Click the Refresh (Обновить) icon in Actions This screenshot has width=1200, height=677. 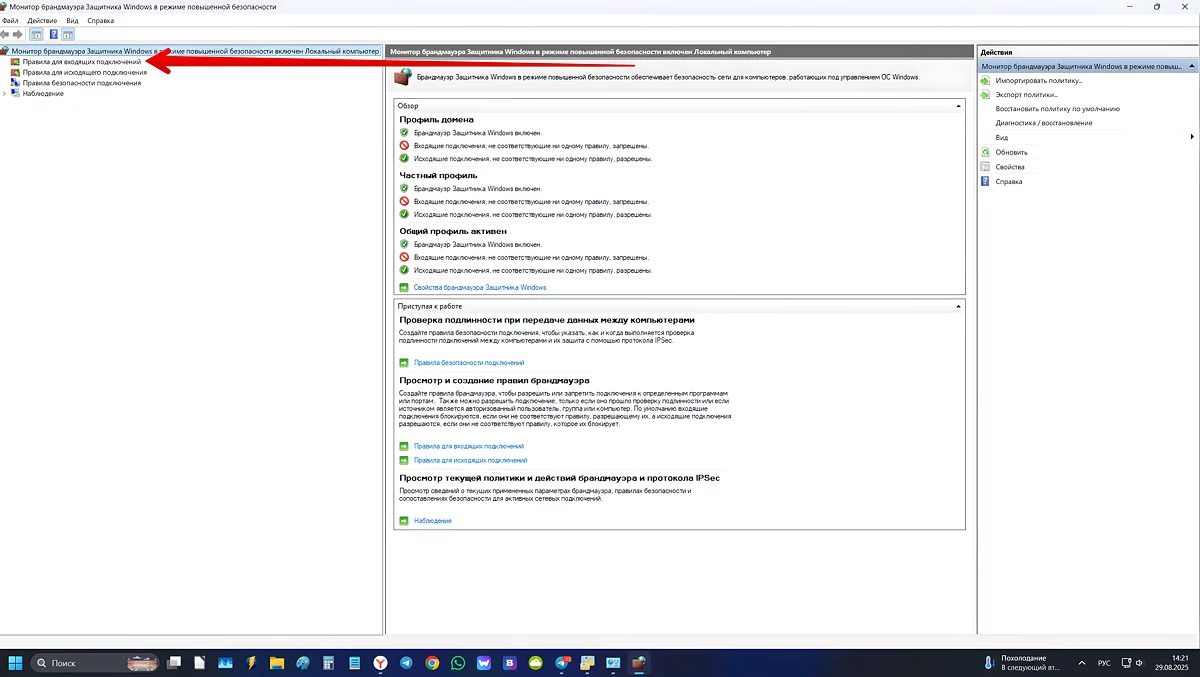(x=986, y=152)
